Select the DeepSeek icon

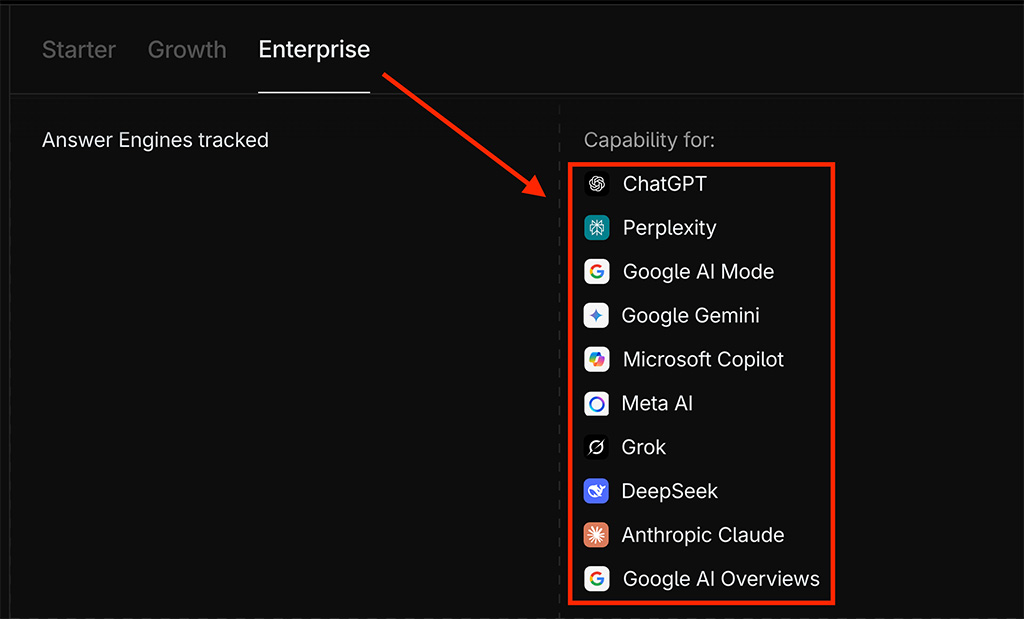597,491
